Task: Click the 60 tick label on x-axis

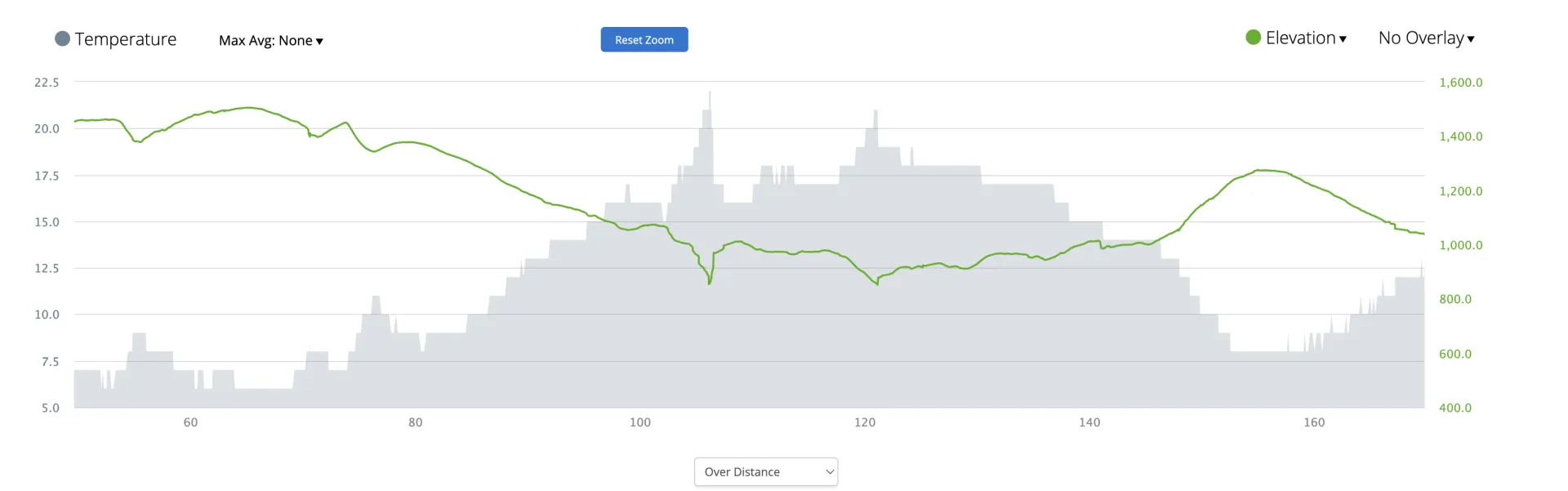Action: pos(190,422)
